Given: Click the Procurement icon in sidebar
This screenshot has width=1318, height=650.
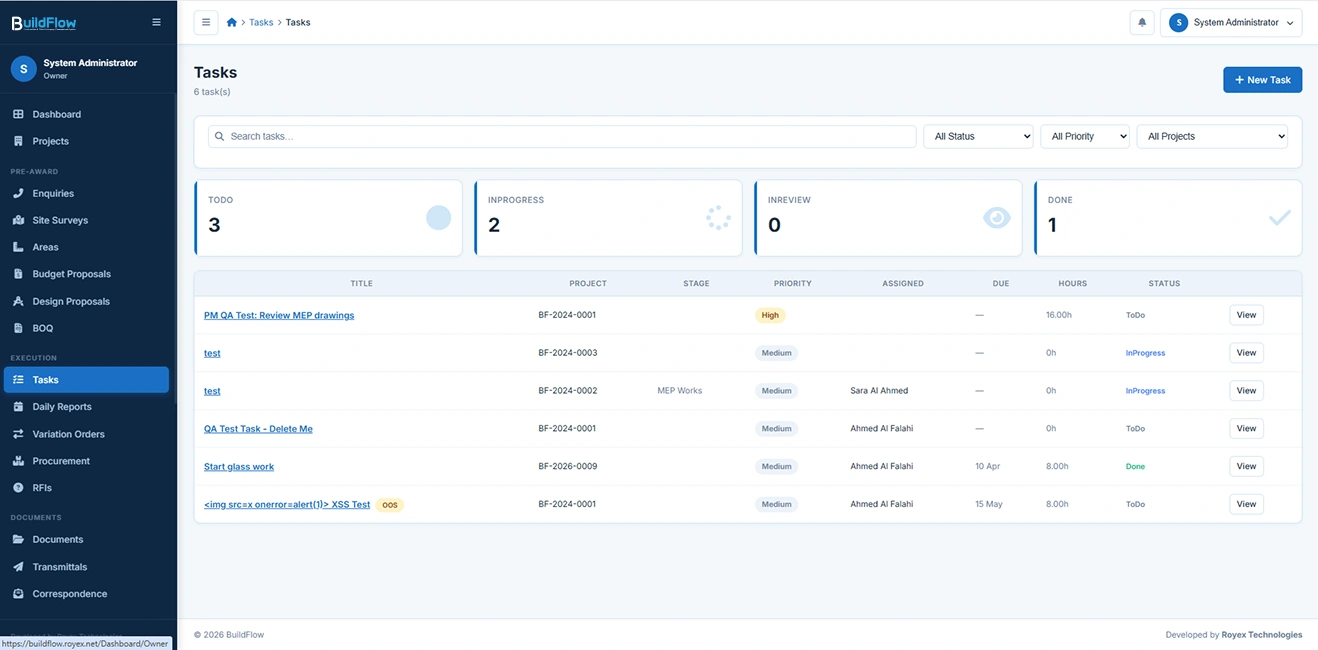Looking at the screenshot, I should point(18,461).
